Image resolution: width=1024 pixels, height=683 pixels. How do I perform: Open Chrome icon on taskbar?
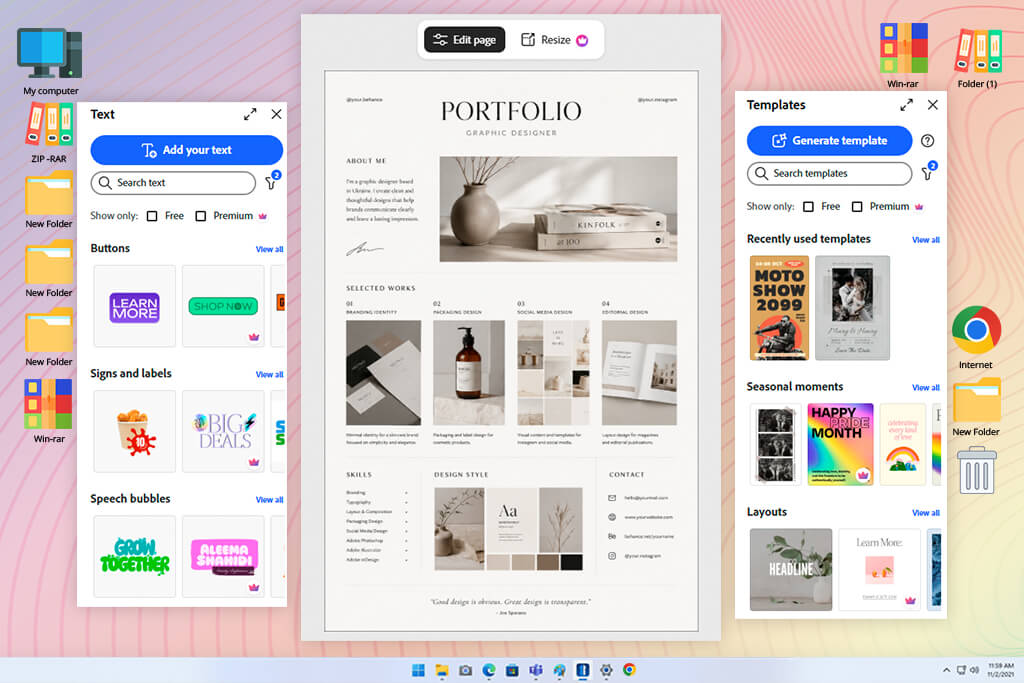tap(630, 670)
